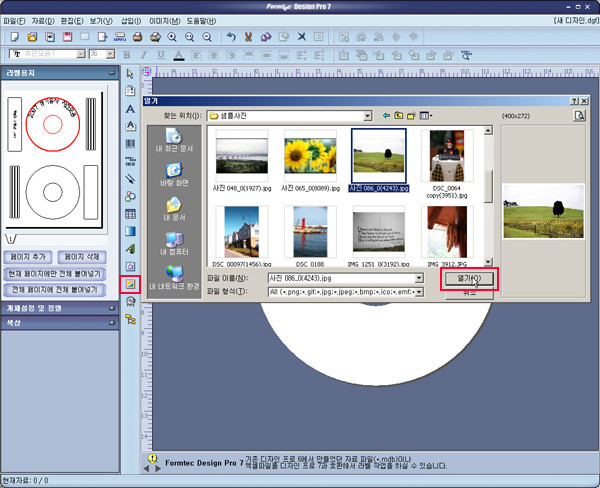Expand the 파일 이름 filename dropdown
This screenshot has height=488, width=600.
pyautogui.click(x=419, y=278)
